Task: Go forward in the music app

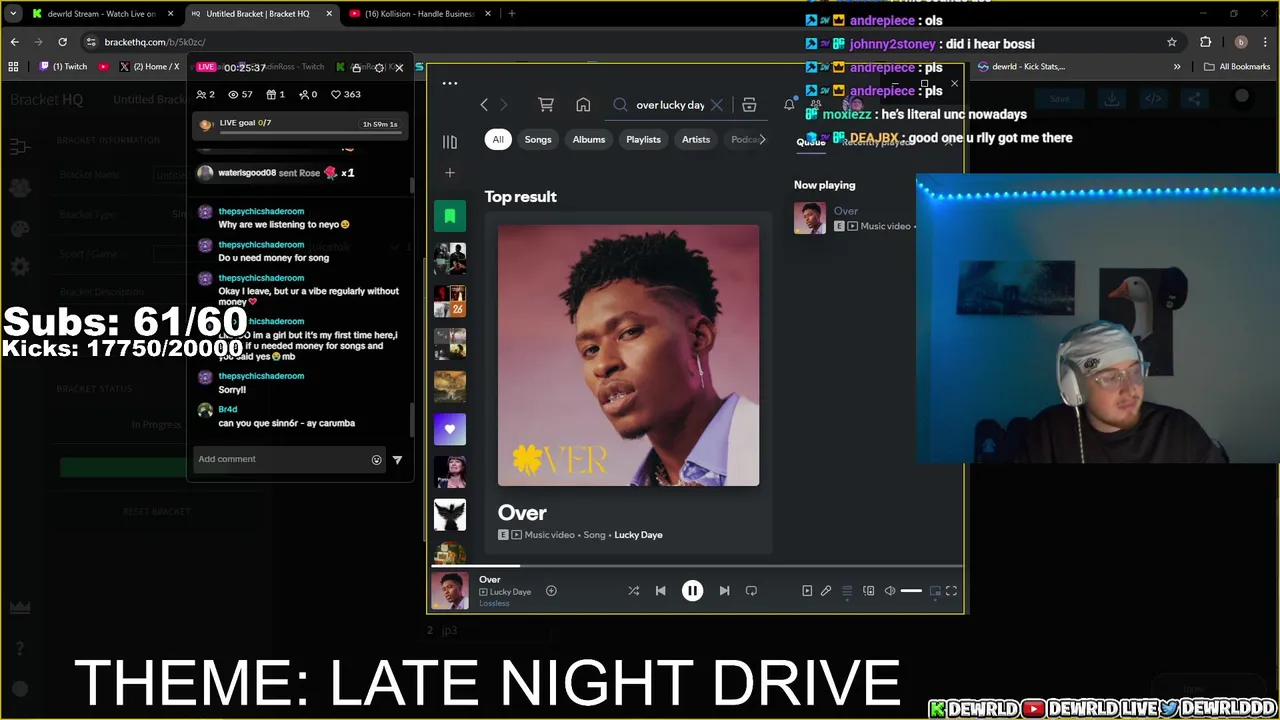Action: (x=503, y=105)
